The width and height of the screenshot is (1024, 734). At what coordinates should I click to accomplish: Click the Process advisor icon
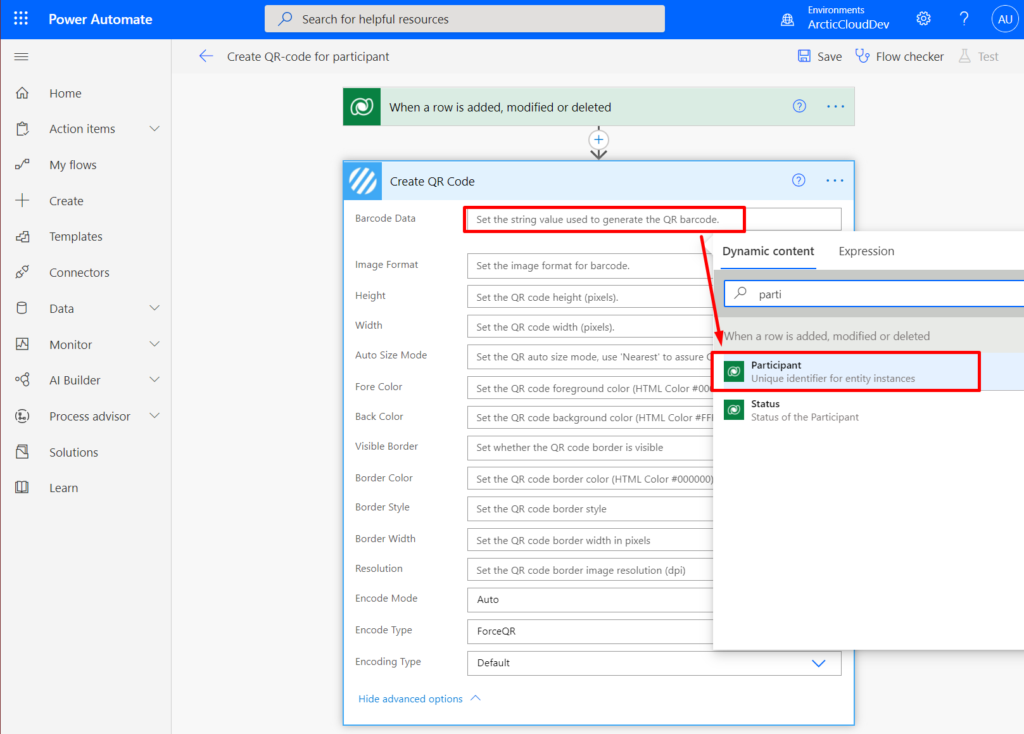pyautogui.click(x=22, y=416)
